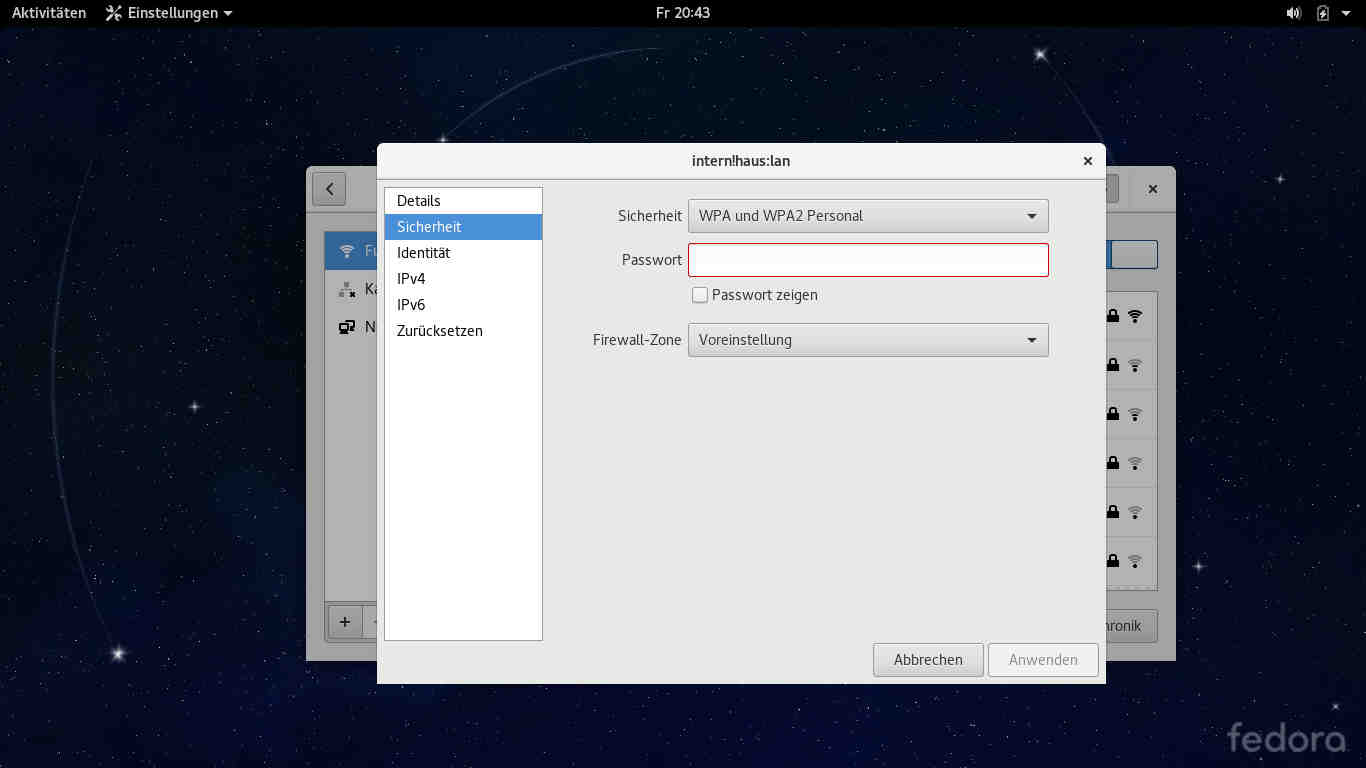Click the battery icon in the top bar

pyautogui.click(x=1323, y=13)
